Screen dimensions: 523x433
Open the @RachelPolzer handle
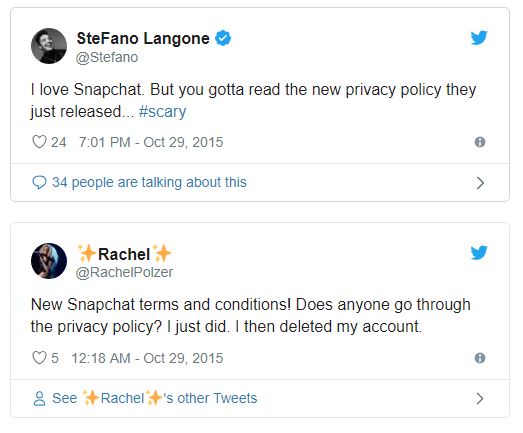pyautogui.click(x=124, y=272)
